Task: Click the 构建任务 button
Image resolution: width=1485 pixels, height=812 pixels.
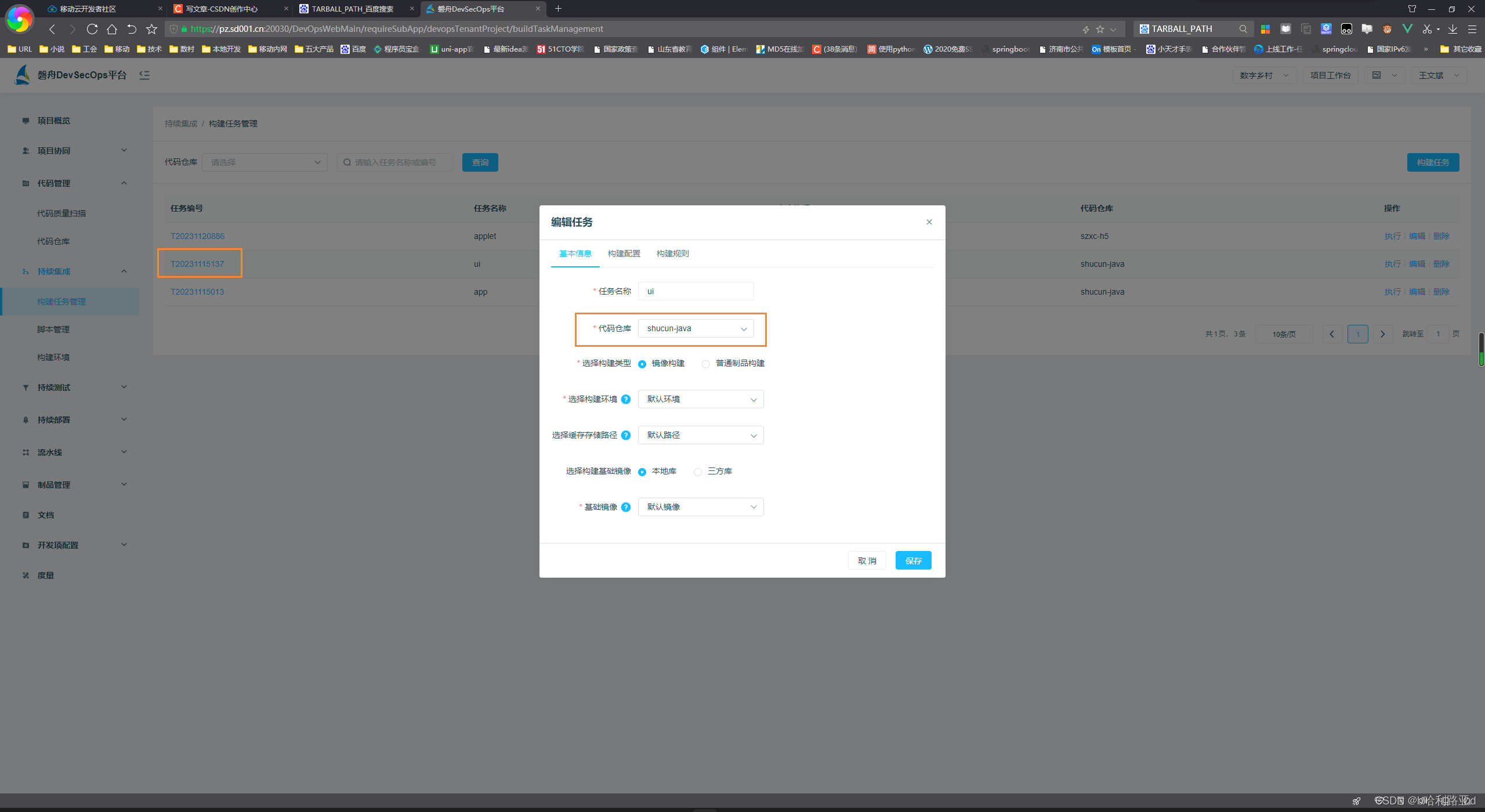Action: [1433, 162]
